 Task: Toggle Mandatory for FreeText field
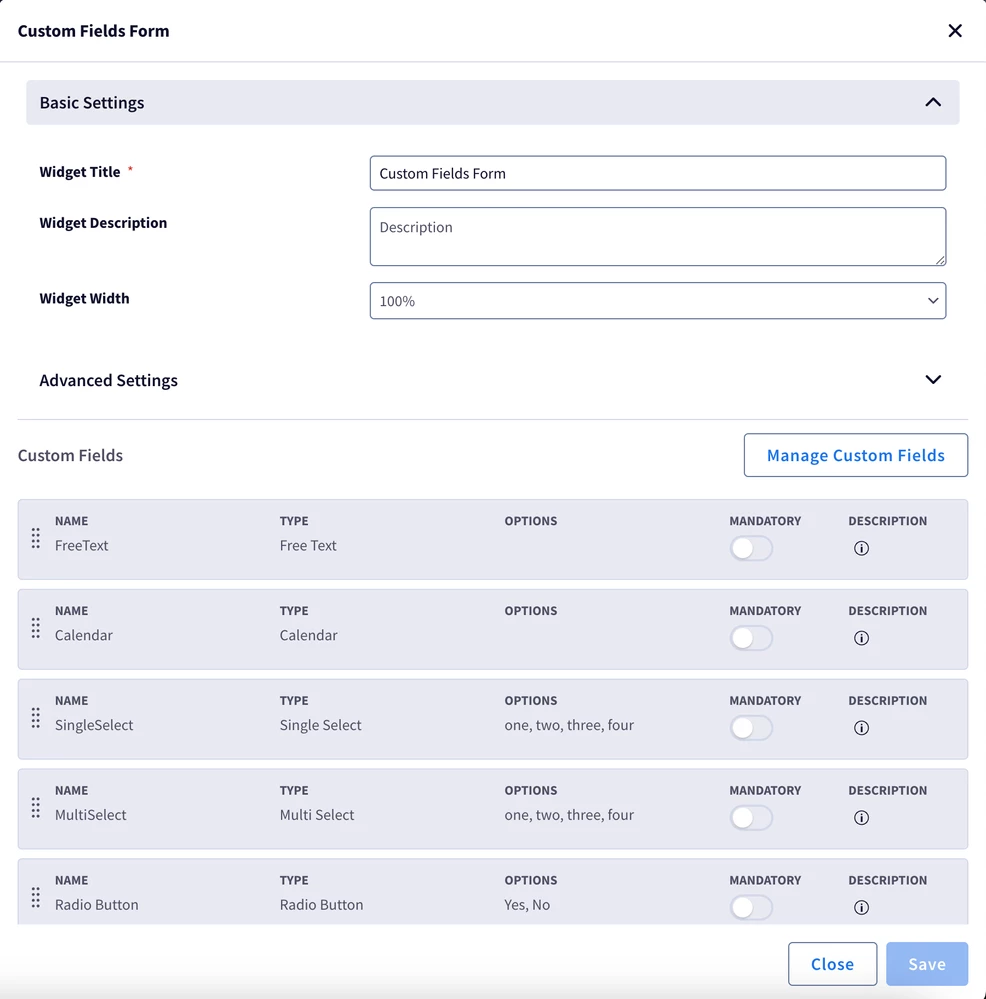tap(751, 548)
